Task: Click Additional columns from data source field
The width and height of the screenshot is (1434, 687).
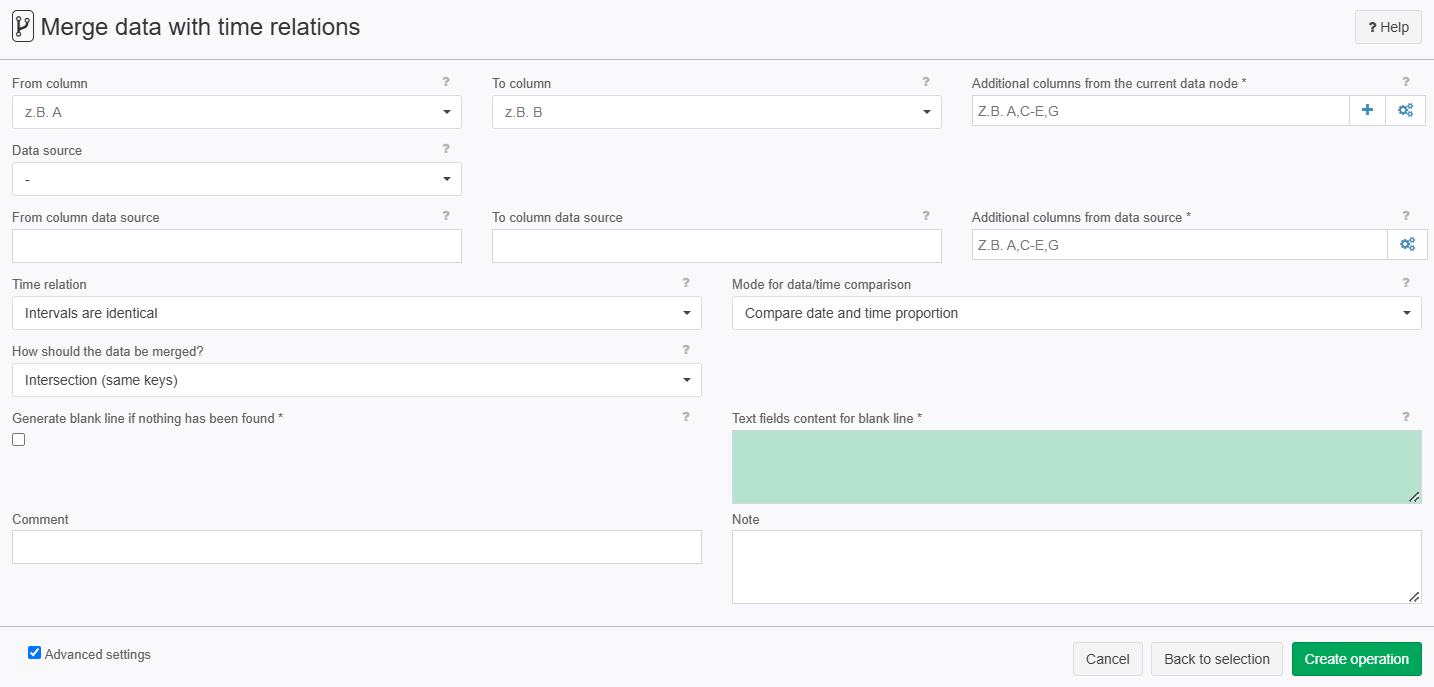Action: tap(1180, 244)
